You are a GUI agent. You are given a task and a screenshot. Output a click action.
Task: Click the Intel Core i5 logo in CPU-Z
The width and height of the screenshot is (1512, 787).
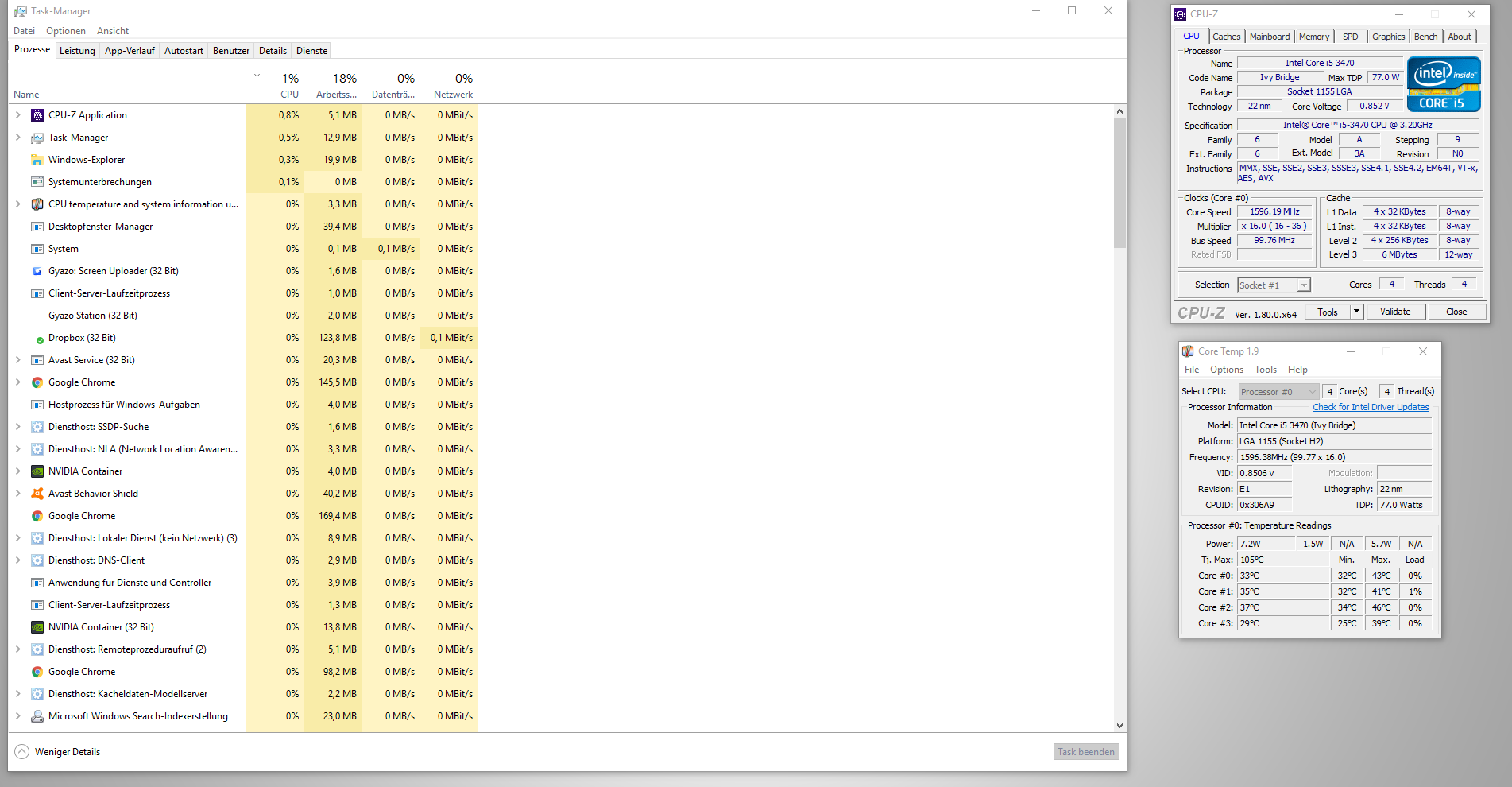tap(1444, 83)
